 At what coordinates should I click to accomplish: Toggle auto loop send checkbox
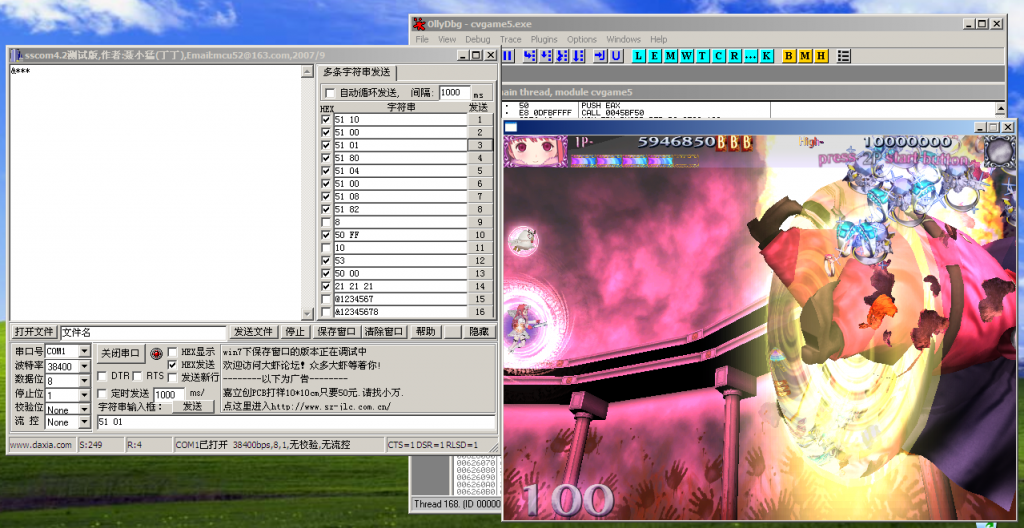point(330,93)
